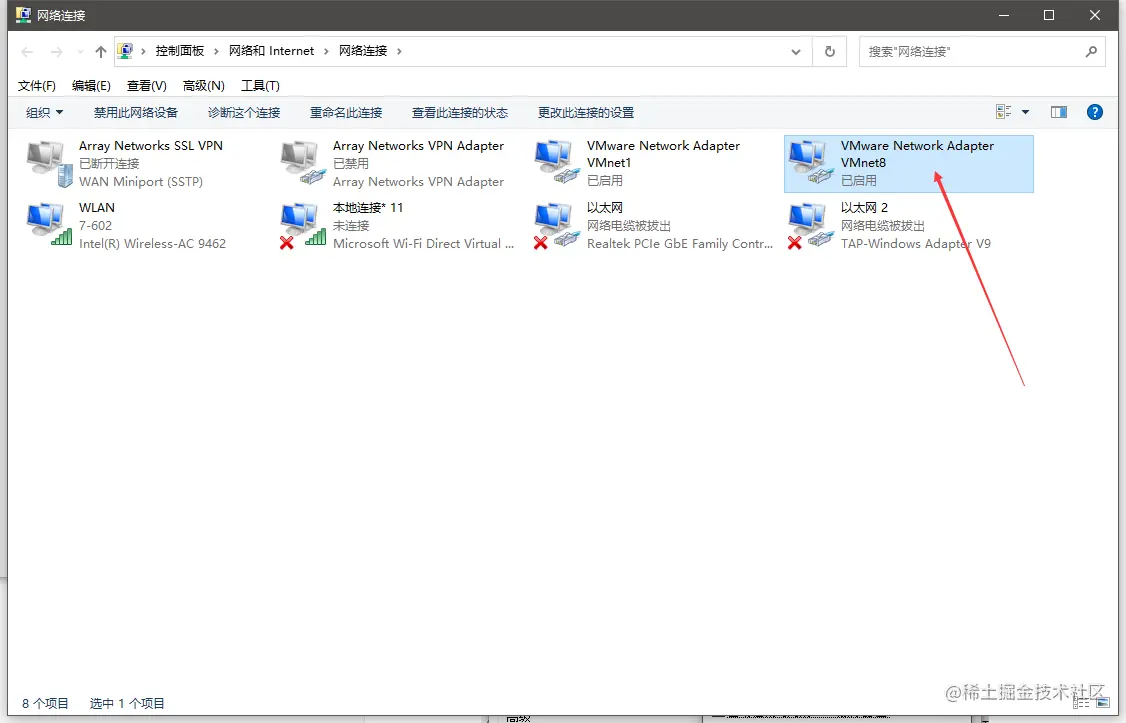Switch to large icons view in status bar

coord(1103,703)
